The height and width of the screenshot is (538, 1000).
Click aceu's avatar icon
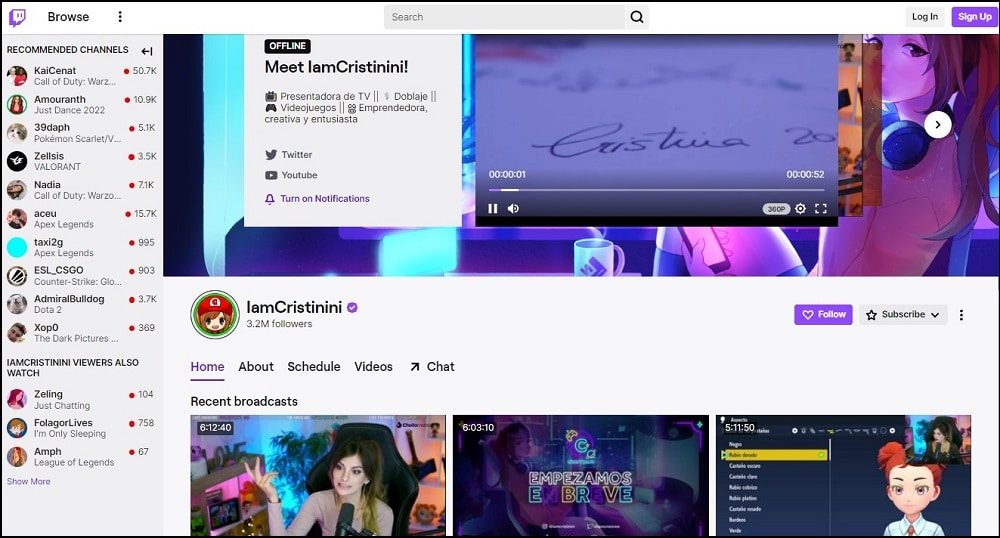point(17,219)
